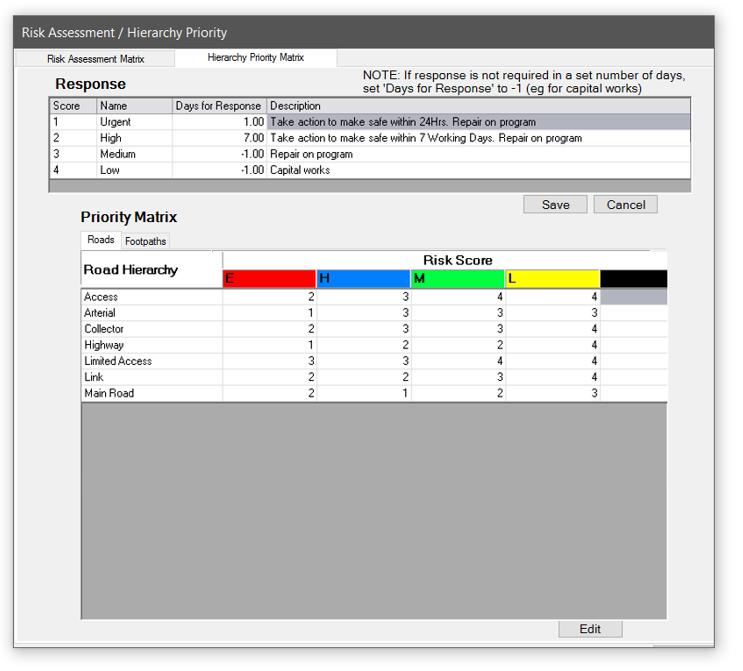Click the black risk score column header
743x671 pixels.
point(633,278)
